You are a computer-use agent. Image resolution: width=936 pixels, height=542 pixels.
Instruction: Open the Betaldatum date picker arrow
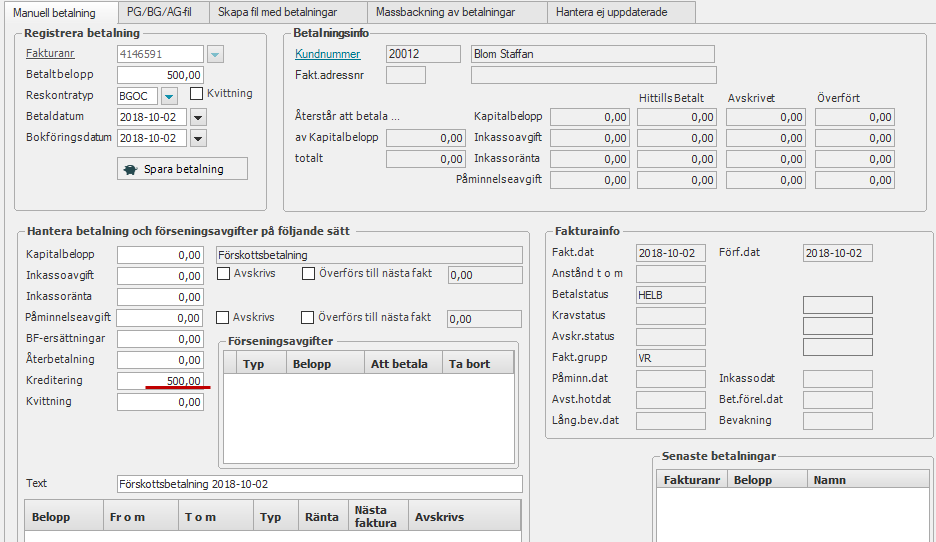click(197, 117)
